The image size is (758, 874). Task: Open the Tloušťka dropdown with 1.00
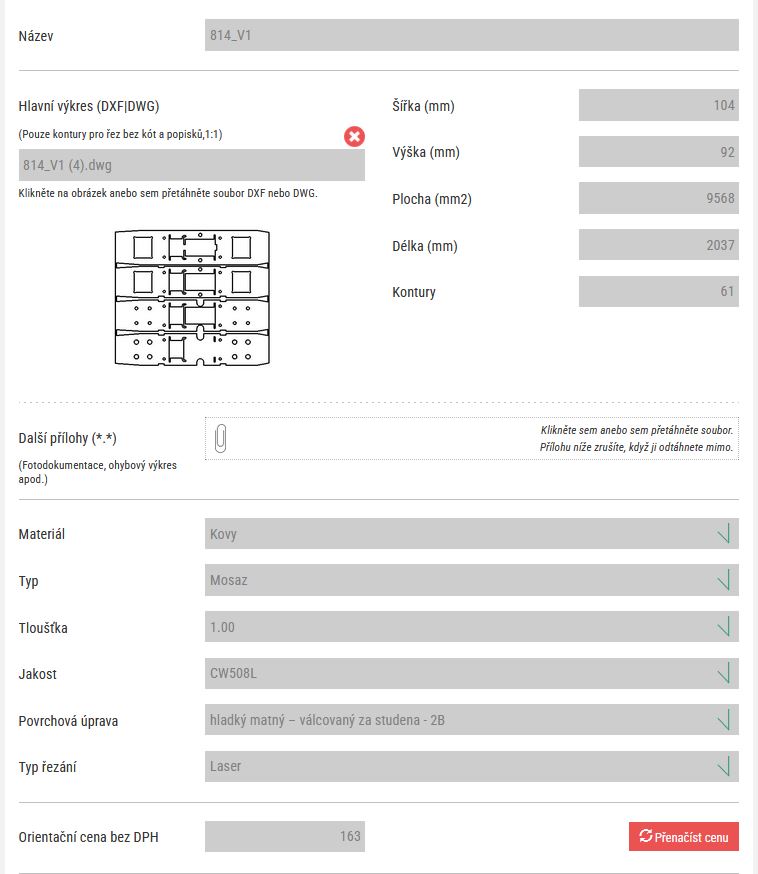tap(471, 627)
